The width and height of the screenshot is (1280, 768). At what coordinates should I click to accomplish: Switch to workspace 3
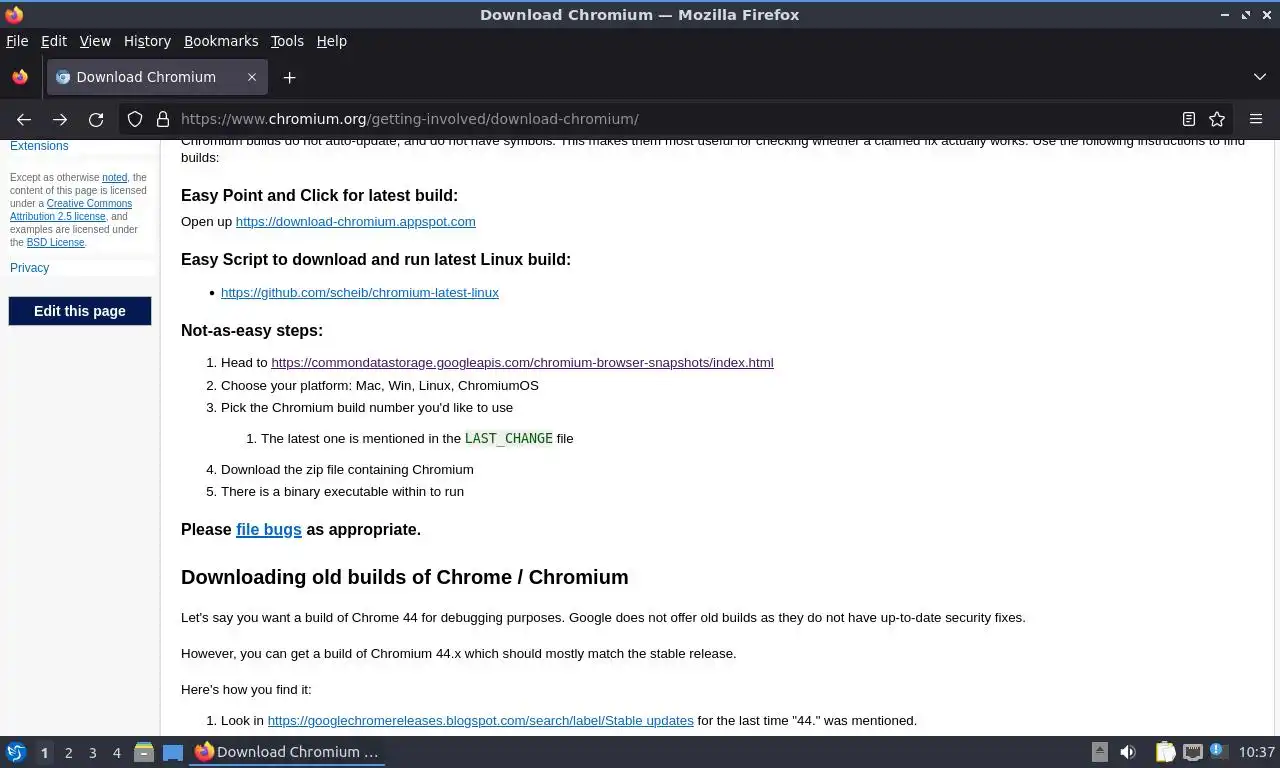coord(92,752)
